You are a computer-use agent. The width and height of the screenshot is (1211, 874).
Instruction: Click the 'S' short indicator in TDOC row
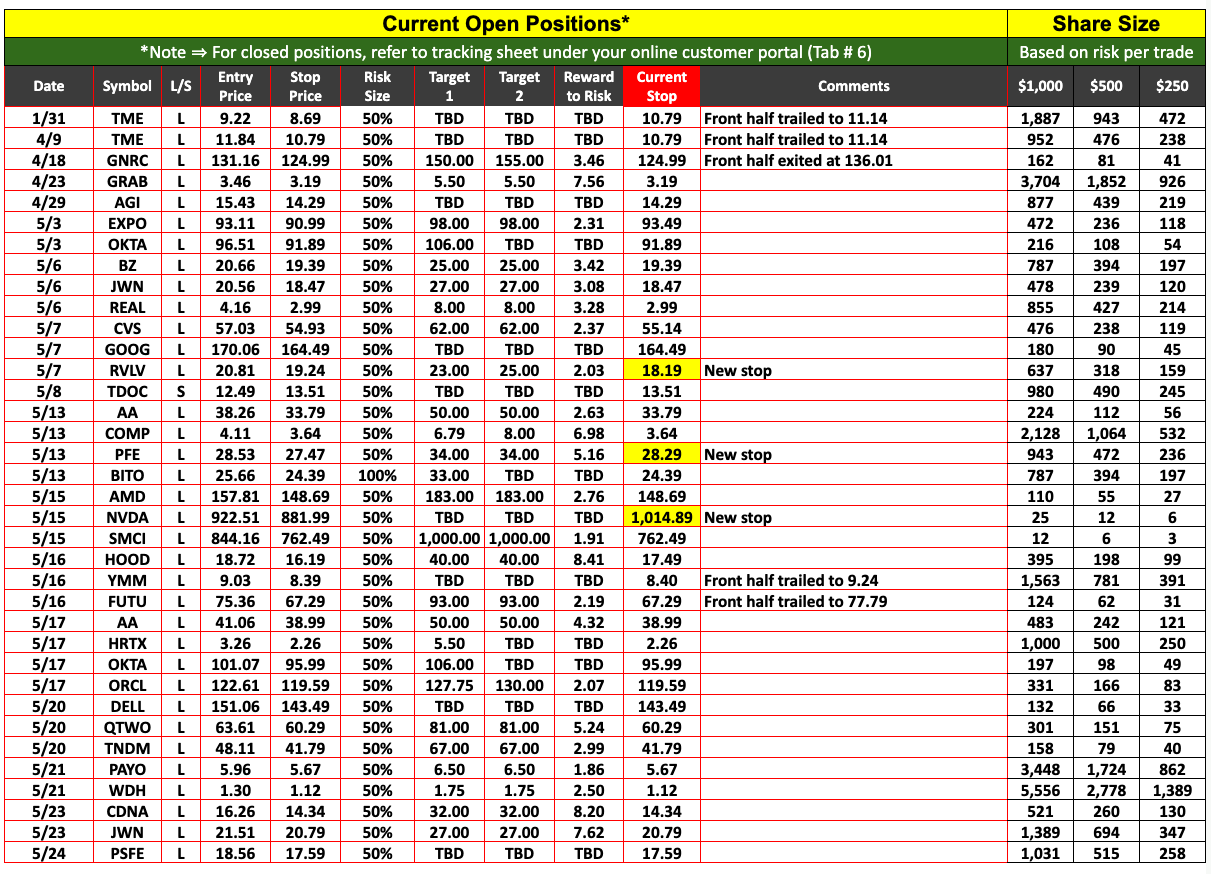(181, 392)
